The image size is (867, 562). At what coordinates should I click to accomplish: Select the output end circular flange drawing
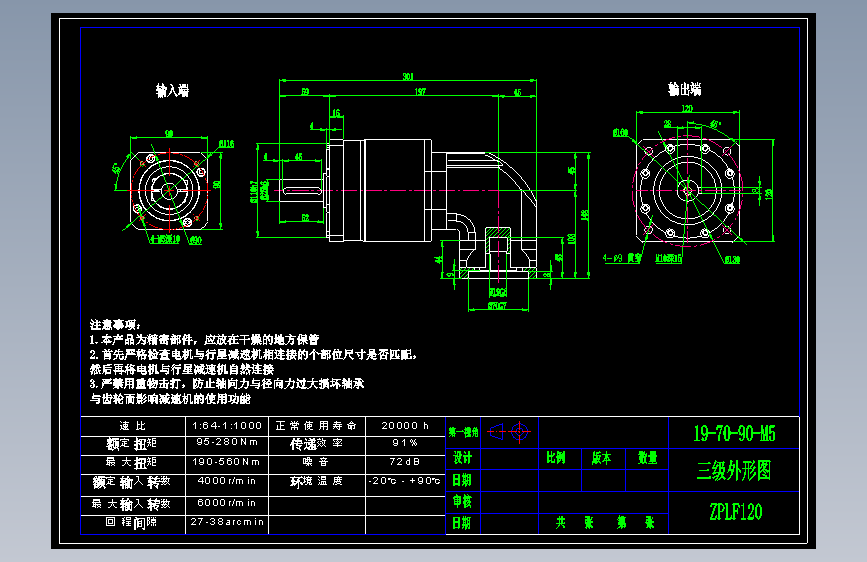(688, 190)
